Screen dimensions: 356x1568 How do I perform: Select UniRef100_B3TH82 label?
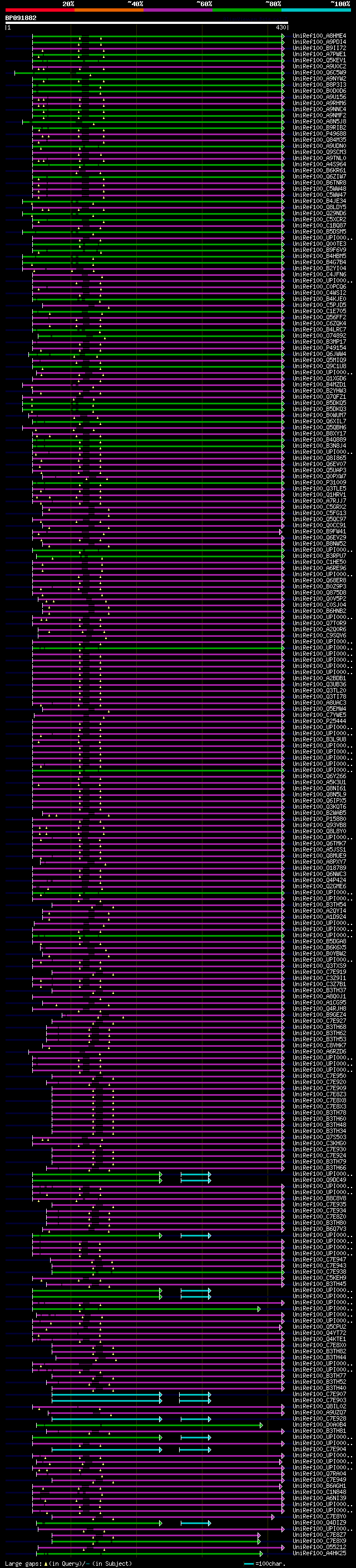[319, 1351]
